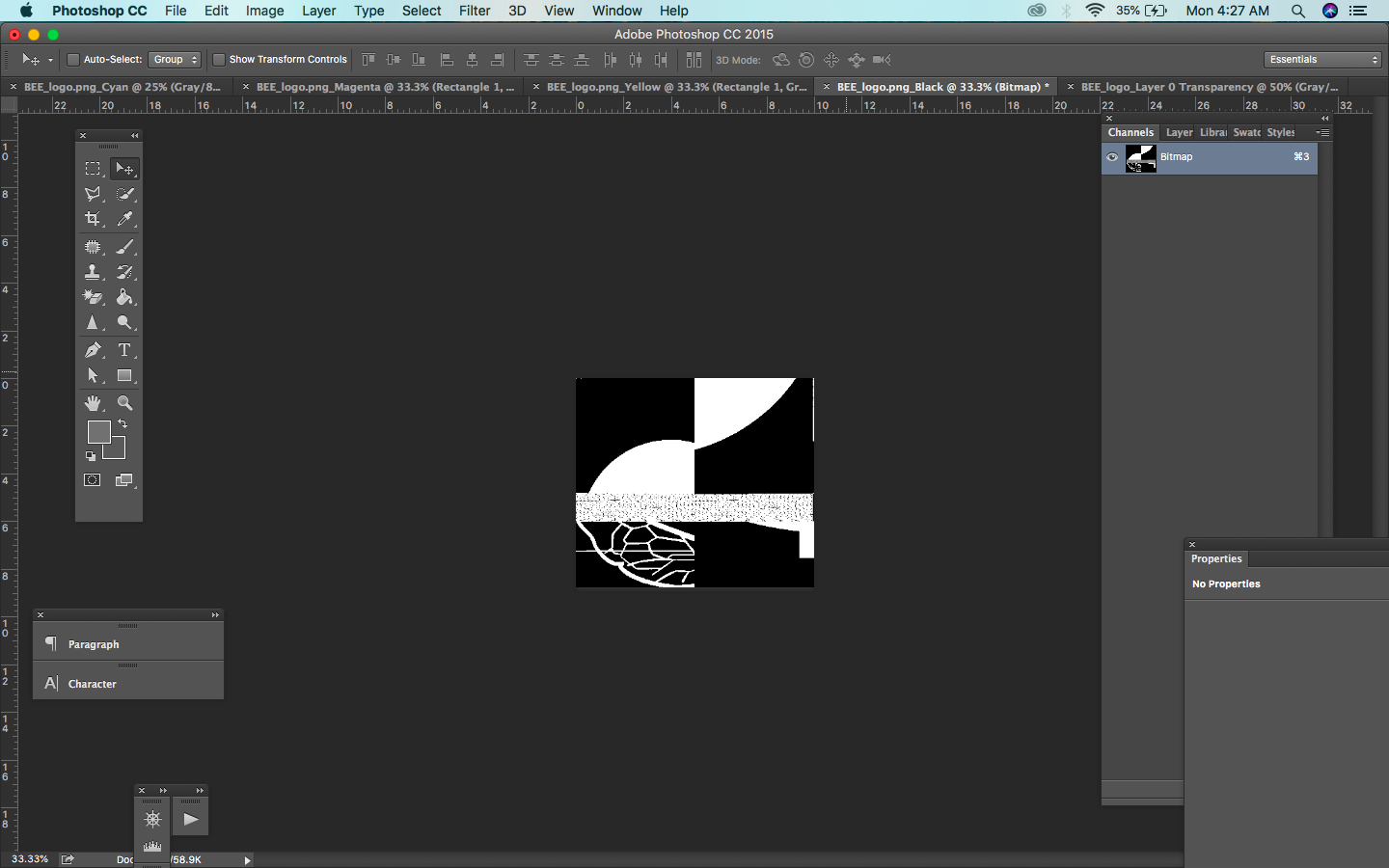Open the Character panel
The image size is (1389, 868).
tap(92, 684)
